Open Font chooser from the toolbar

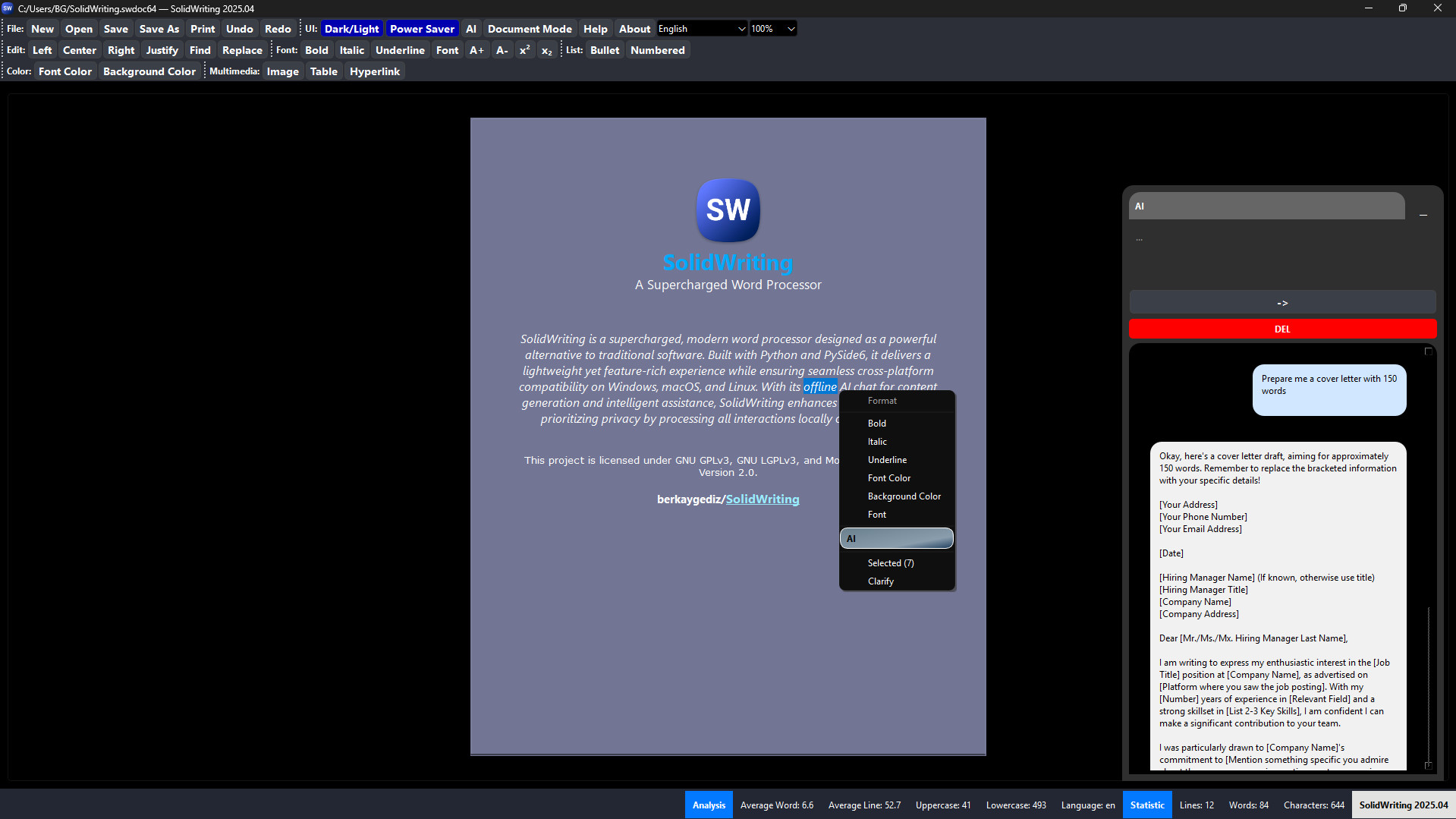(x=448, y=50)
